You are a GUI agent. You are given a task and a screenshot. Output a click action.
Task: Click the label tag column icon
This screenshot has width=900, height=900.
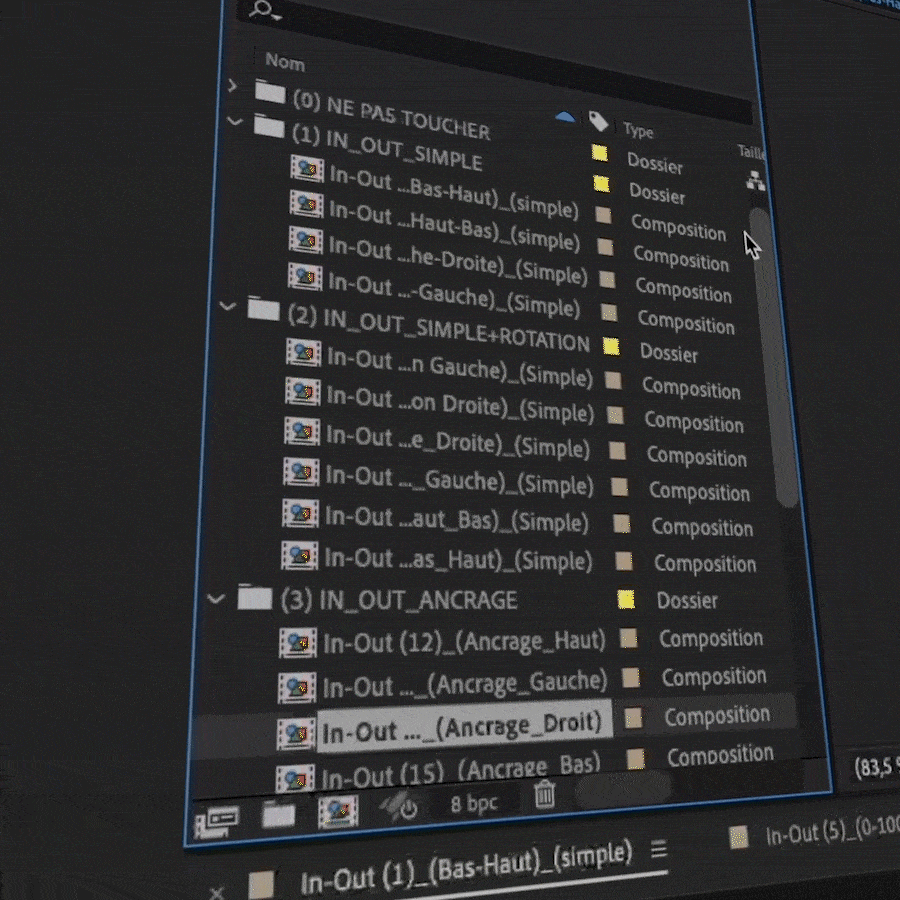(x=598, y=121)
